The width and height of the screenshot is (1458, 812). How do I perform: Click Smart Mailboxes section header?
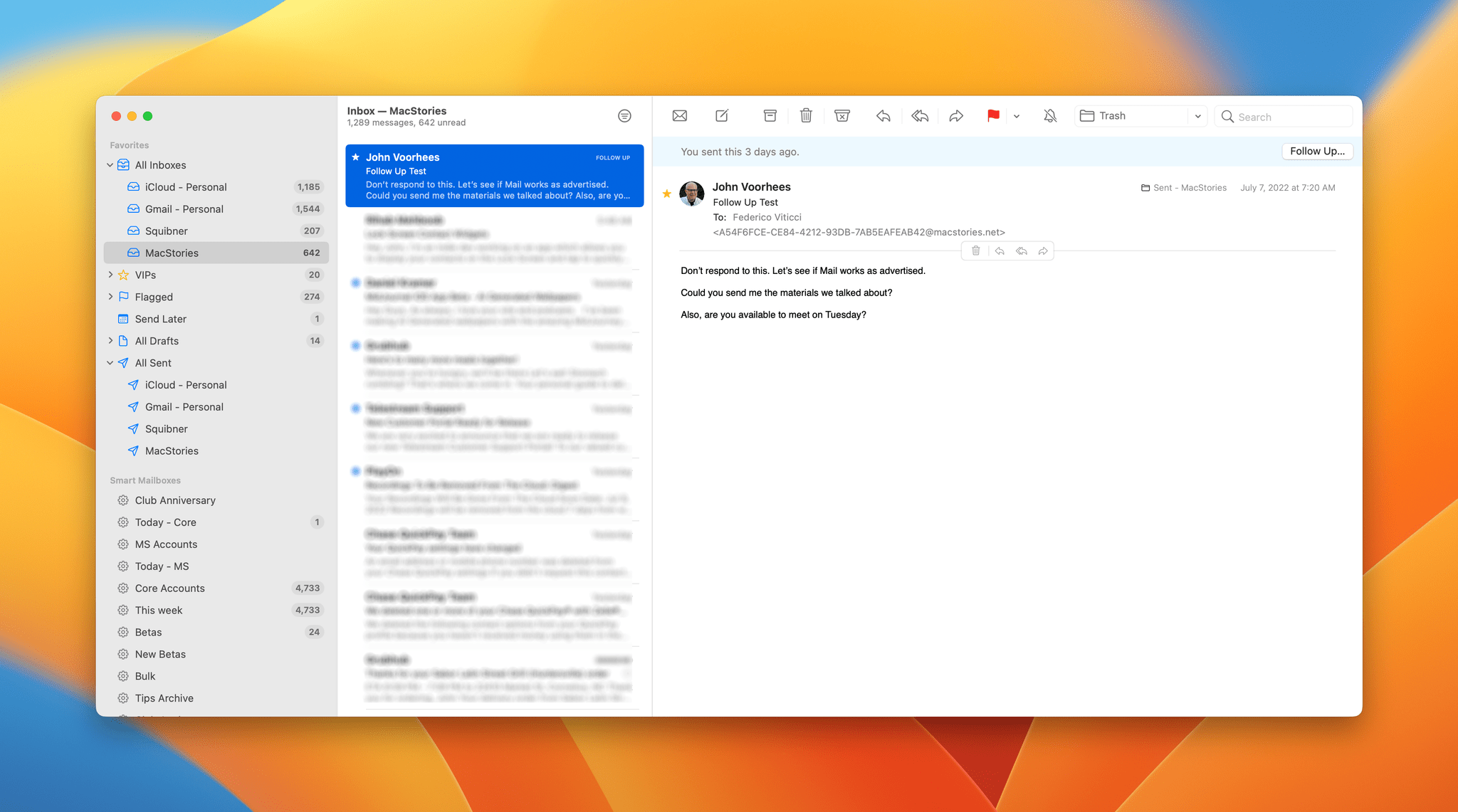pos(145,480)
